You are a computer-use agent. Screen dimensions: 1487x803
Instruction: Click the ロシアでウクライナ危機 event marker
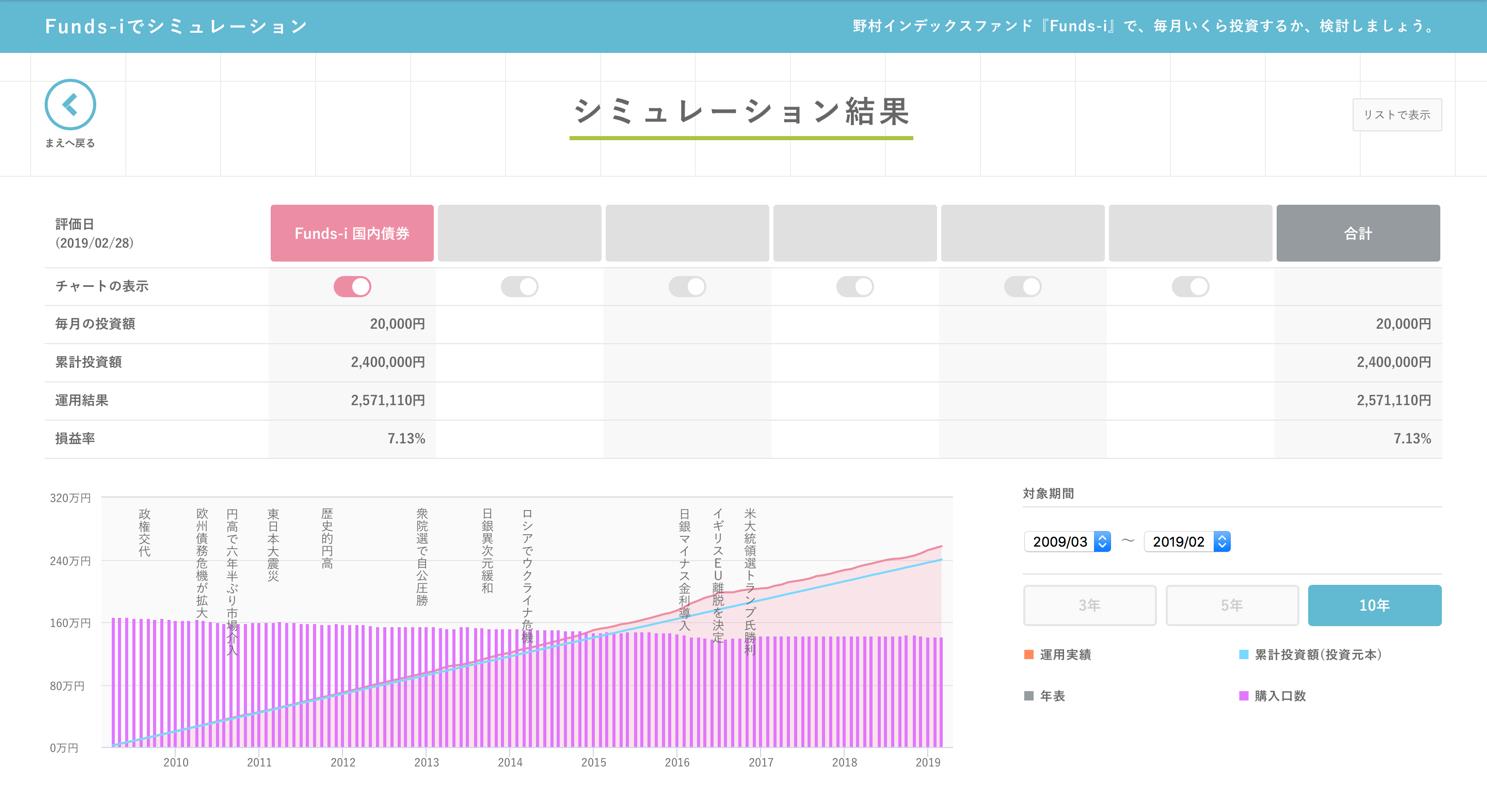pos(527,576)
